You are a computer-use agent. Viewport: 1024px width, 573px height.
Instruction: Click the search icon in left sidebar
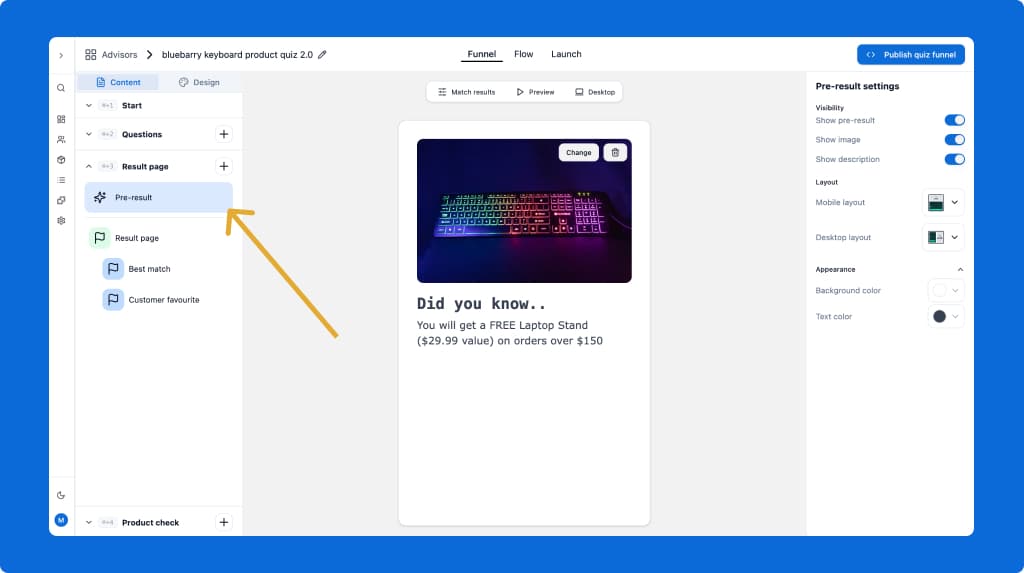click(x=61, y=88)
